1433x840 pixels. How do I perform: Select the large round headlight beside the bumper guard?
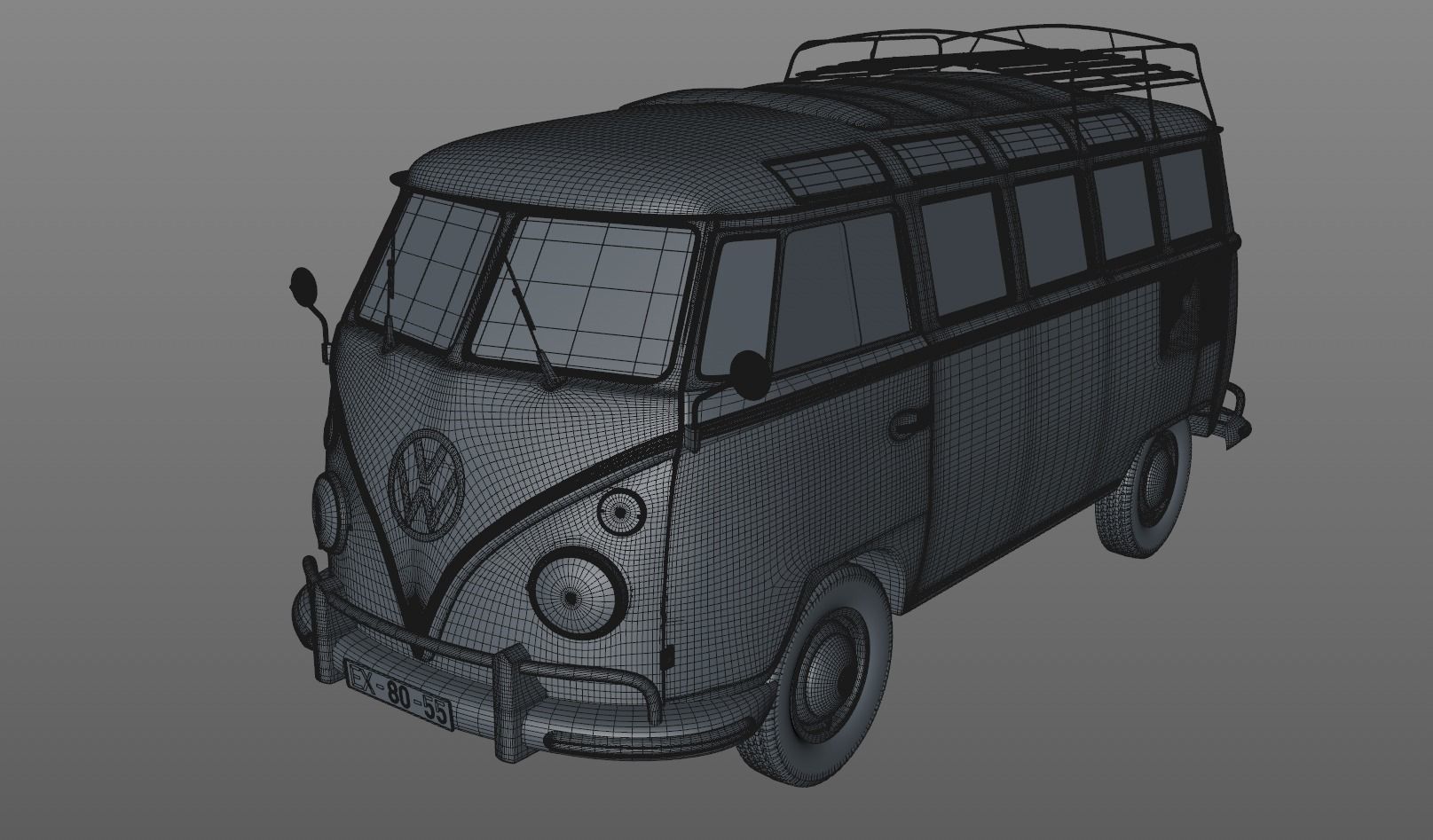pyautogui.click(x=579, y=592)
